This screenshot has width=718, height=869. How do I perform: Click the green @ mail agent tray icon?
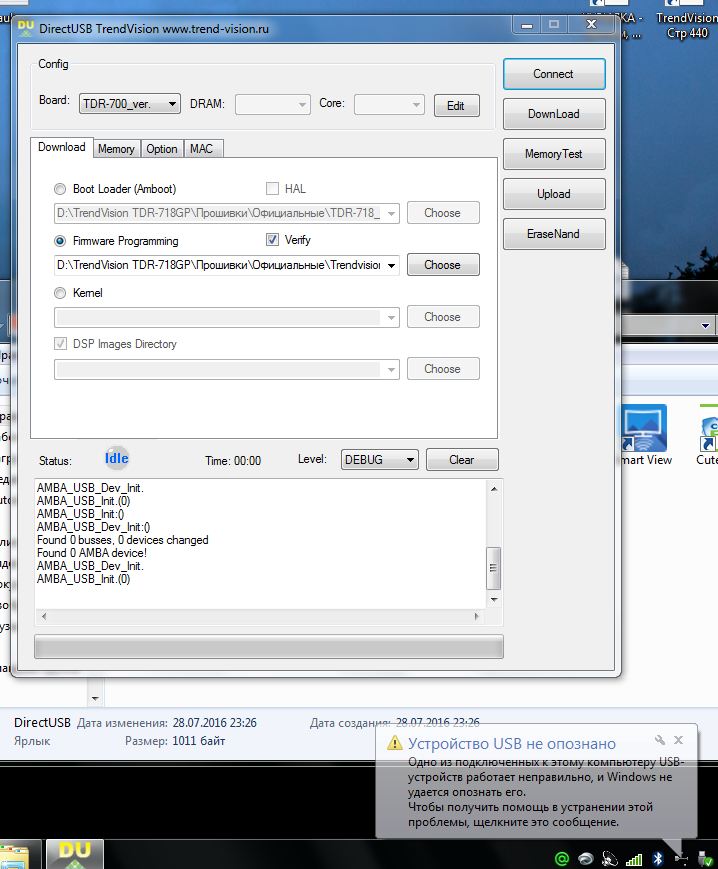[x=562, y=858]
